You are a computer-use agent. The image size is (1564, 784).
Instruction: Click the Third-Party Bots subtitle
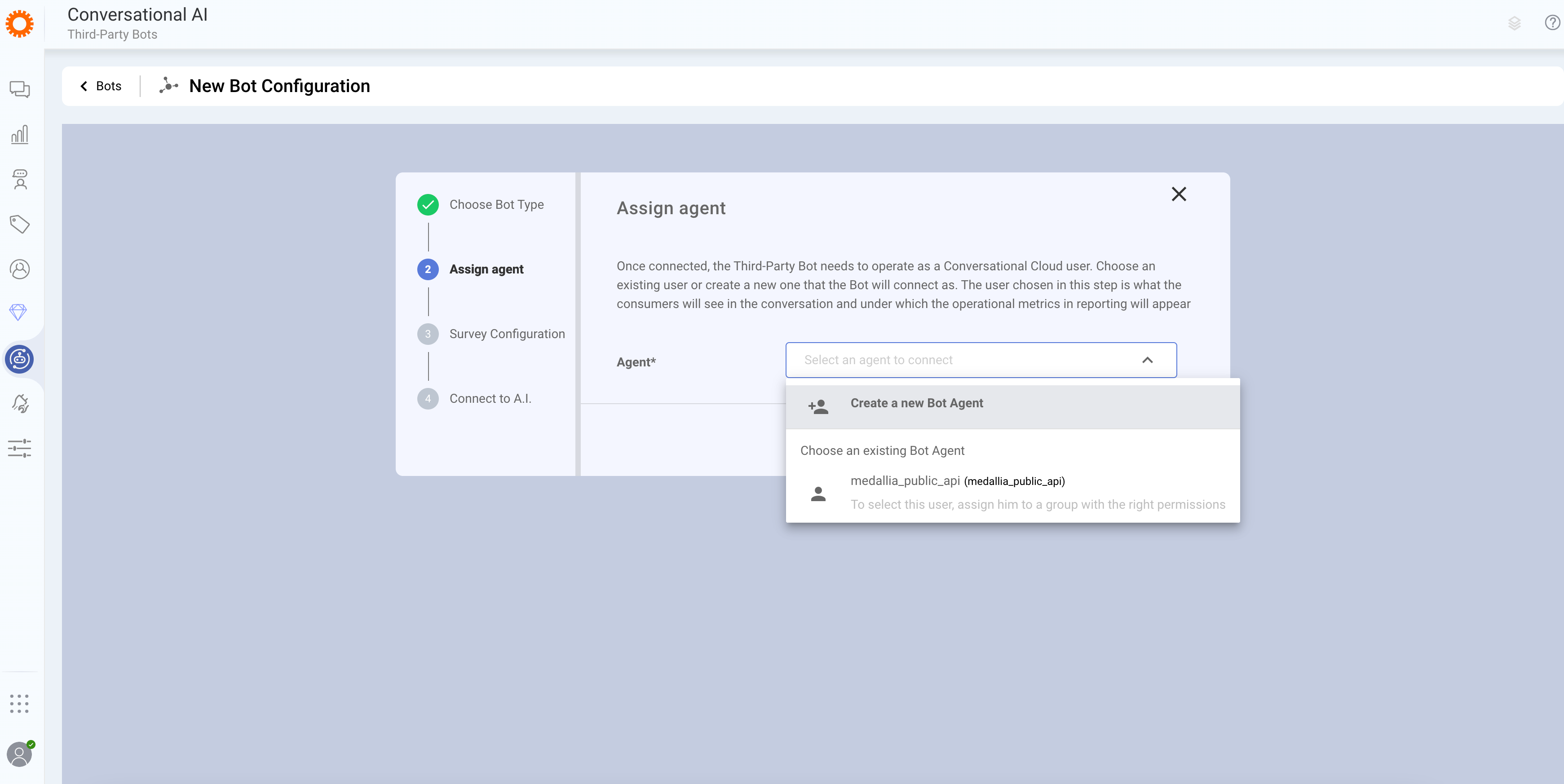coord(112,35)
